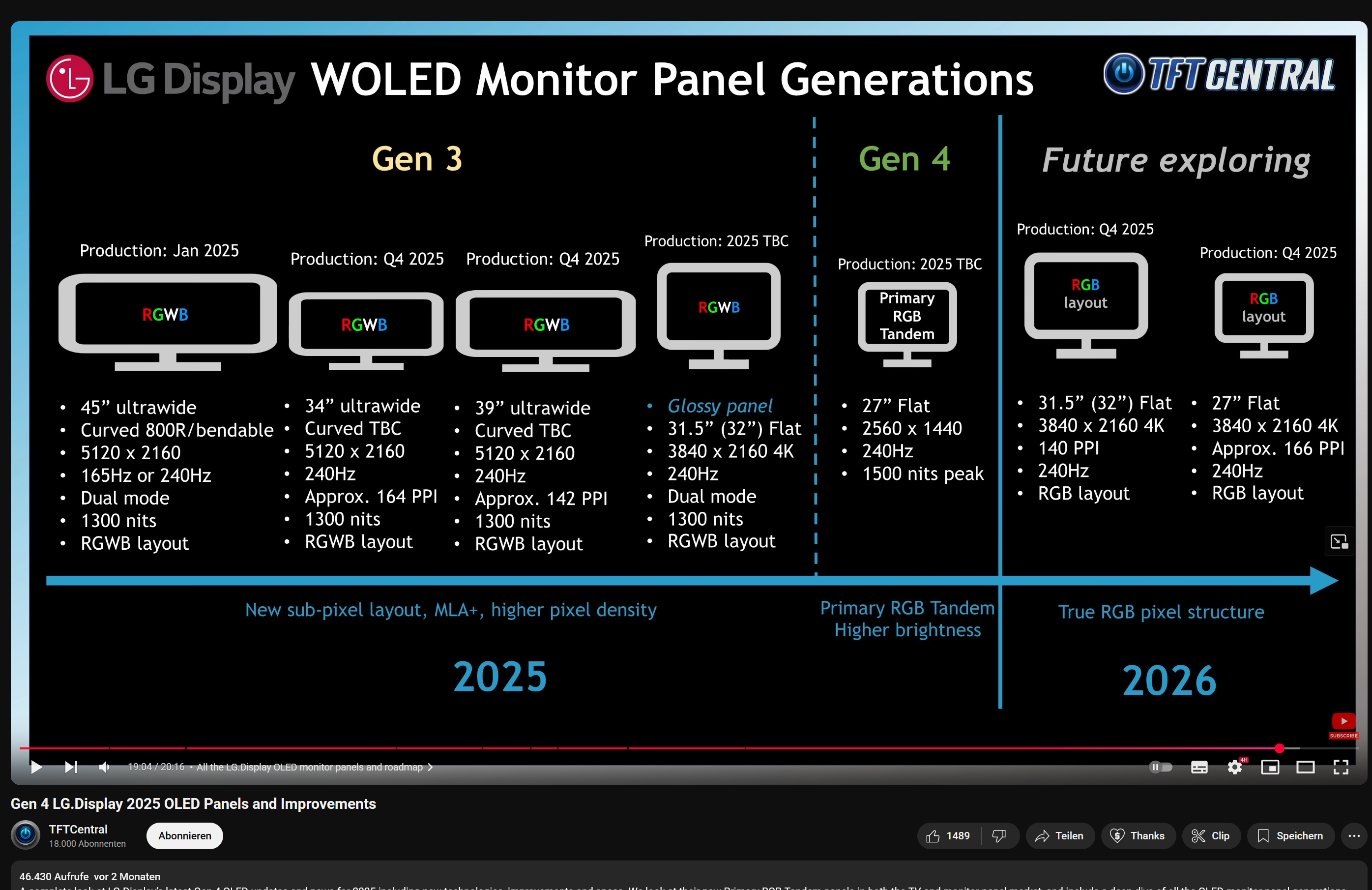This screenshot has width=1372, height=890.
Task: Toggle the autoplay switch
Action: [x=1161, y=767]
